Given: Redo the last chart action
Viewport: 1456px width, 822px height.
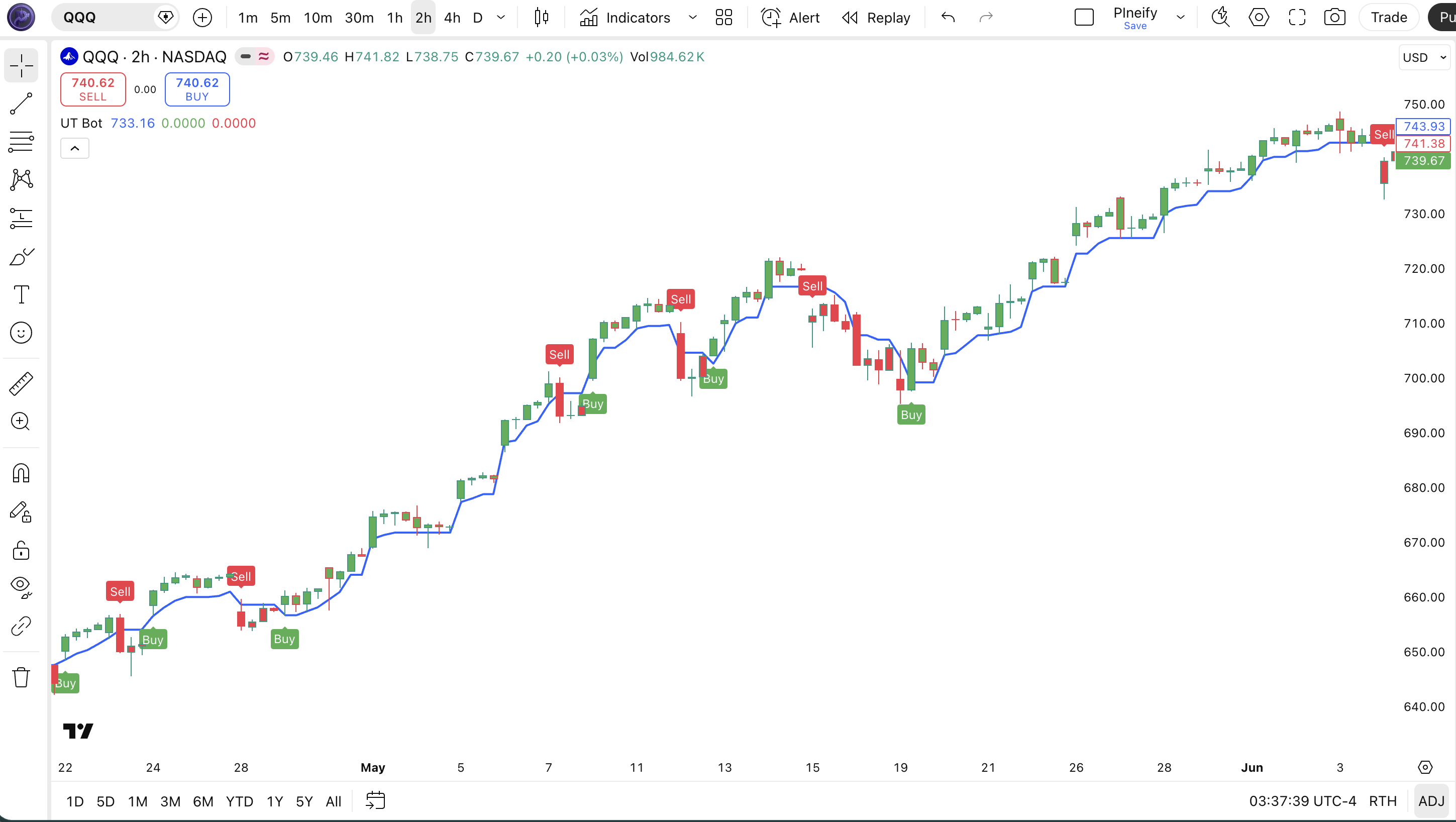Looking at the screenshot, I should 986,18.
